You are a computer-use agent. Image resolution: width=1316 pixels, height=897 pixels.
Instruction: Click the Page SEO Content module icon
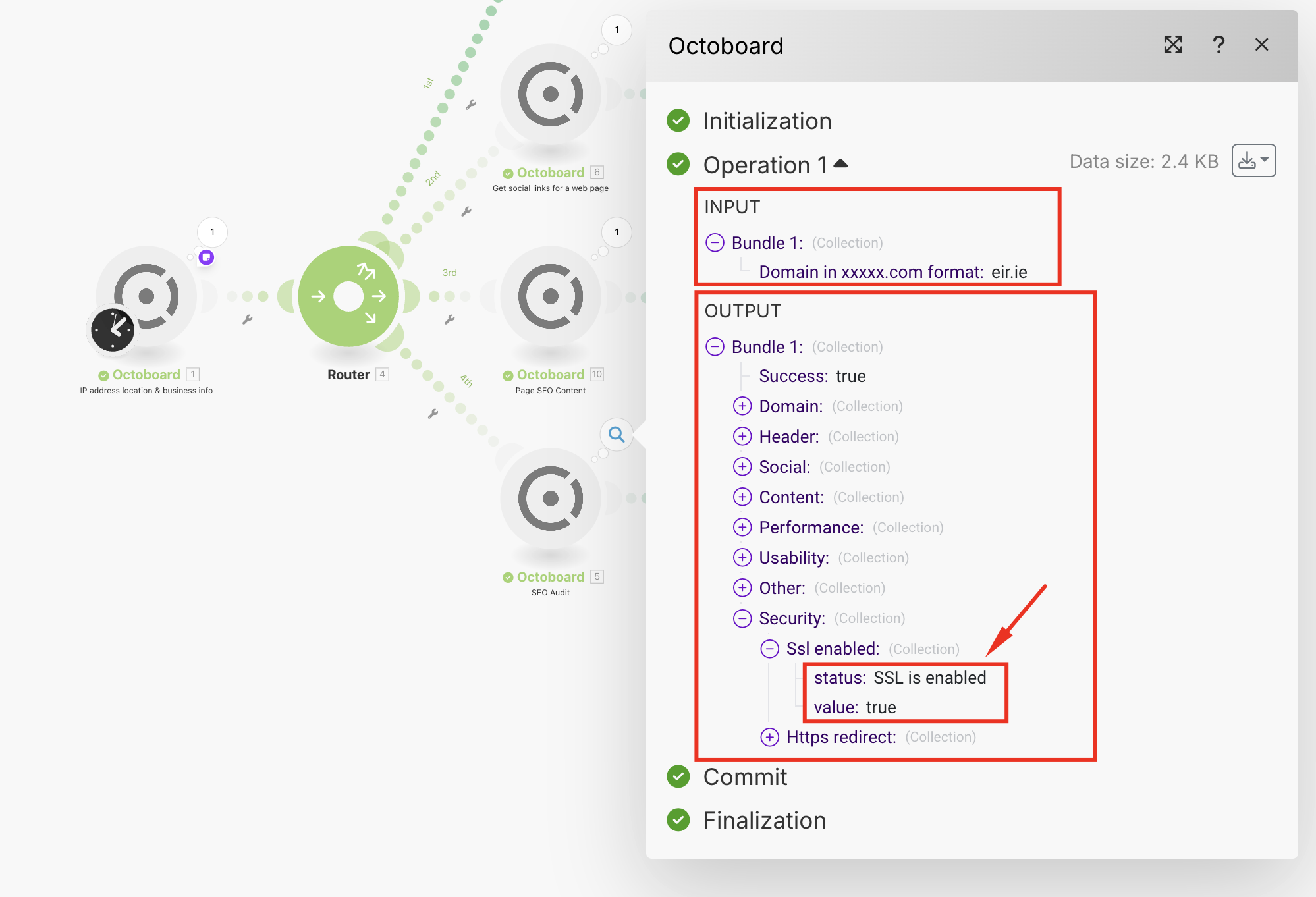pyautogui.click(x=550, y=296)
